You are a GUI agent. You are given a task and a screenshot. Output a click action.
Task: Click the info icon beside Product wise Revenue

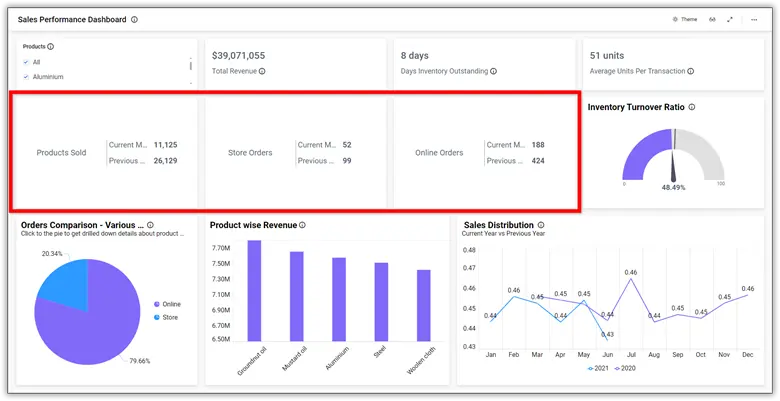point(303,225)
